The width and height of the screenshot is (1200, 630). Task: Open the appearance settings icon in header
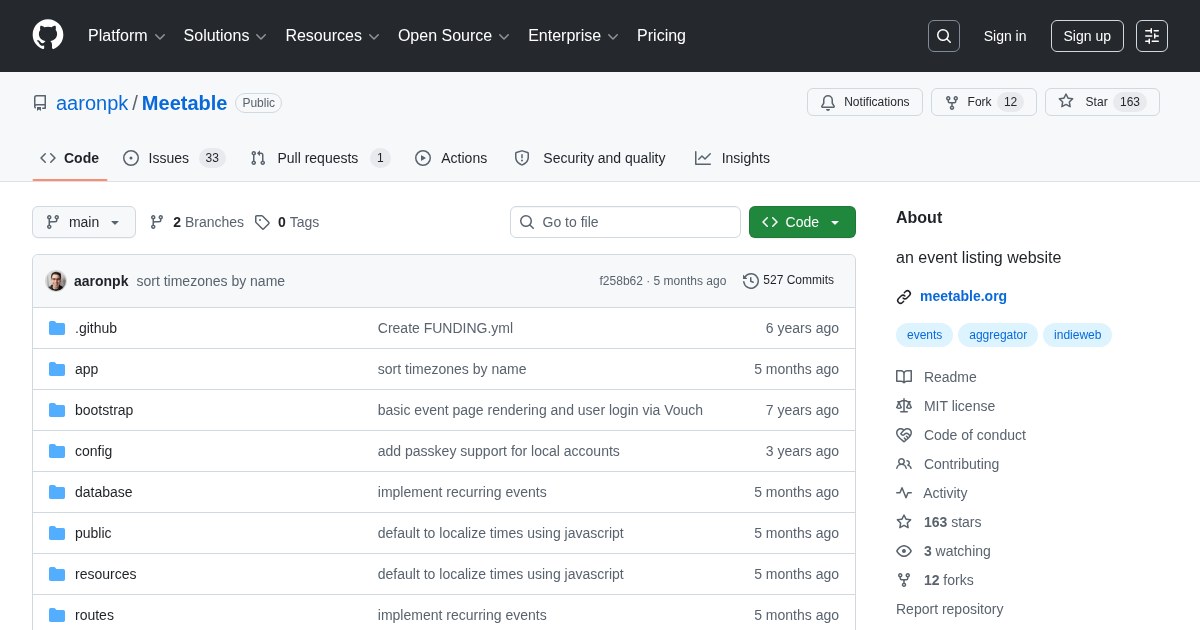pos(1152,36)
